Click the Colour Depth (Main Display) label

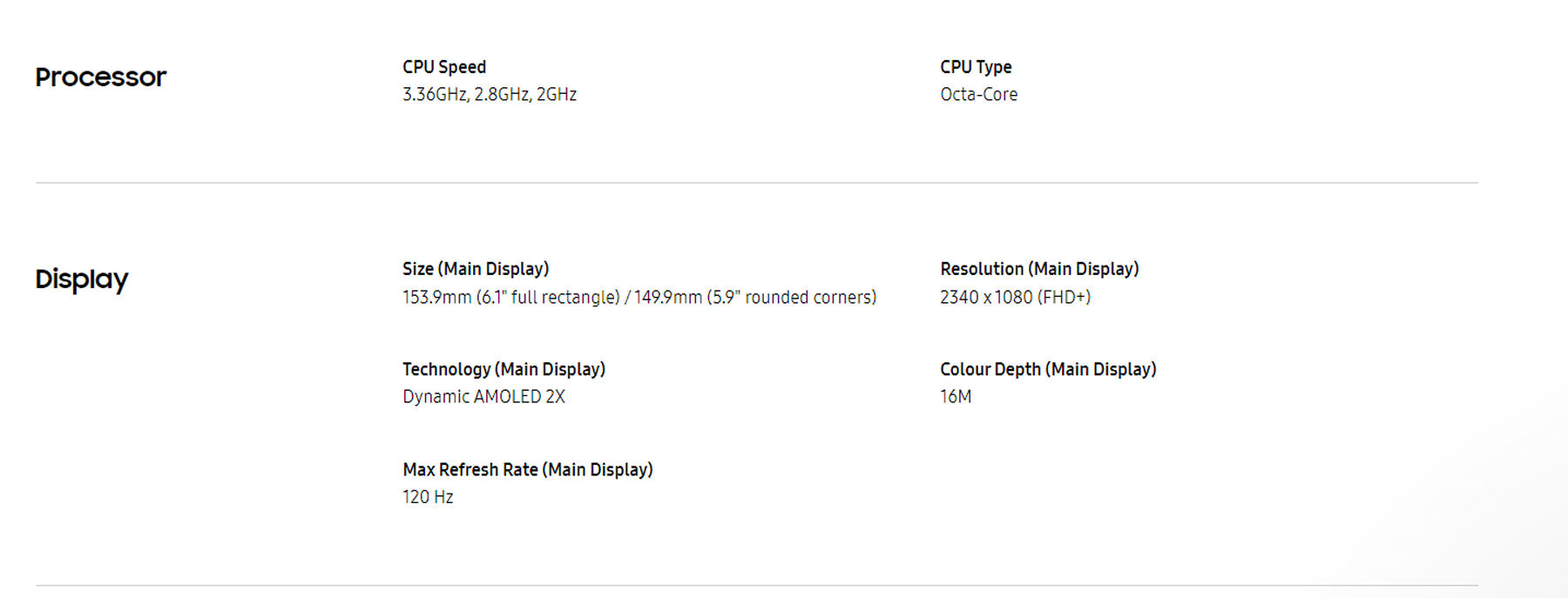(x=1048, y=369)
